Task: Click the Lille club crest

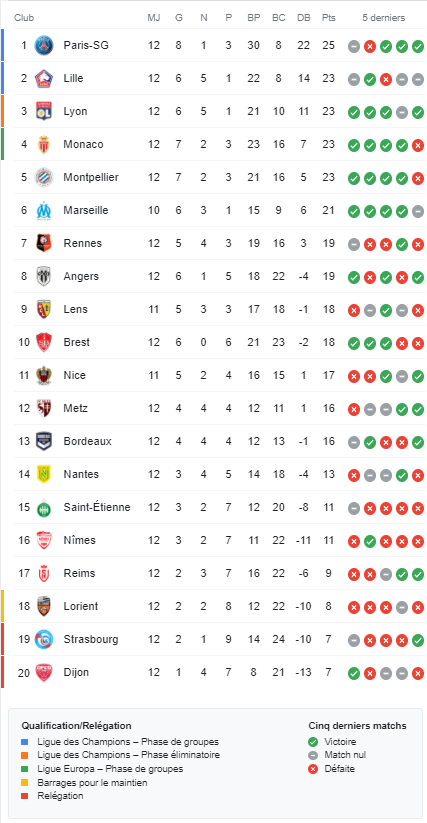Action: 44,79
